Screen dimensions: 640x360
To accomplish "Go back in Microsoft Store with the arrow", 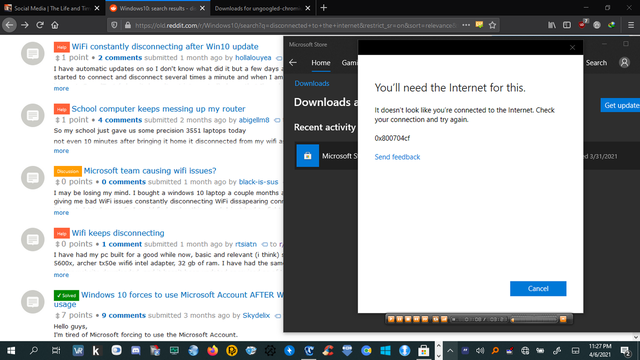I will pyautogui.click(x=293, y=62).
